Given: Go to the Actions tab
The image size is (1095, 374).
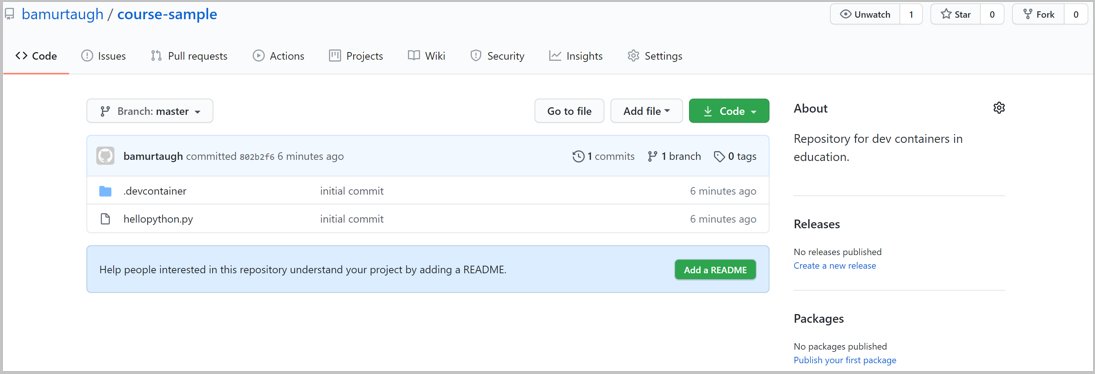Looking at the screenshot, I should tap(279, 56).
